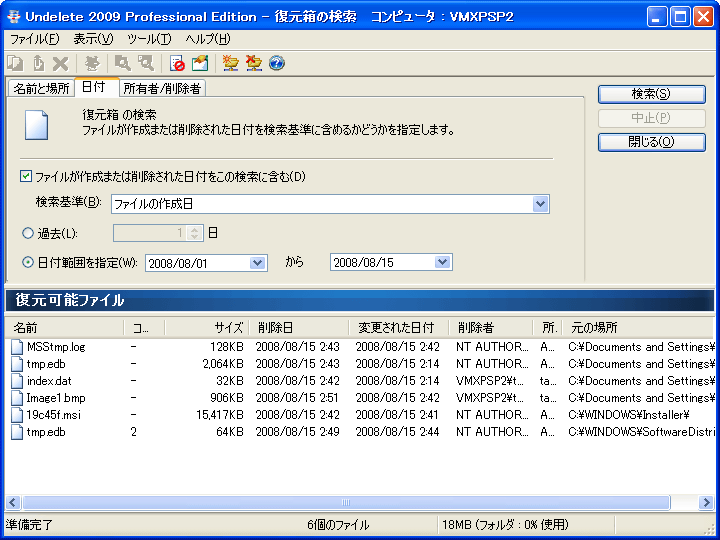Click the 18MB folder usage status entry

click(x=505, y=524)
